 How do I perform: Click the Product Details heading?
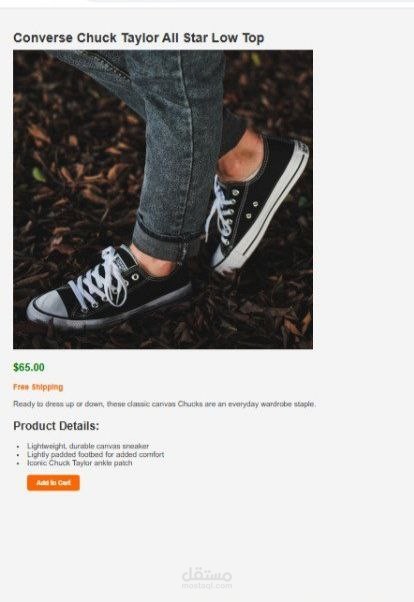[x=56, y=426]
